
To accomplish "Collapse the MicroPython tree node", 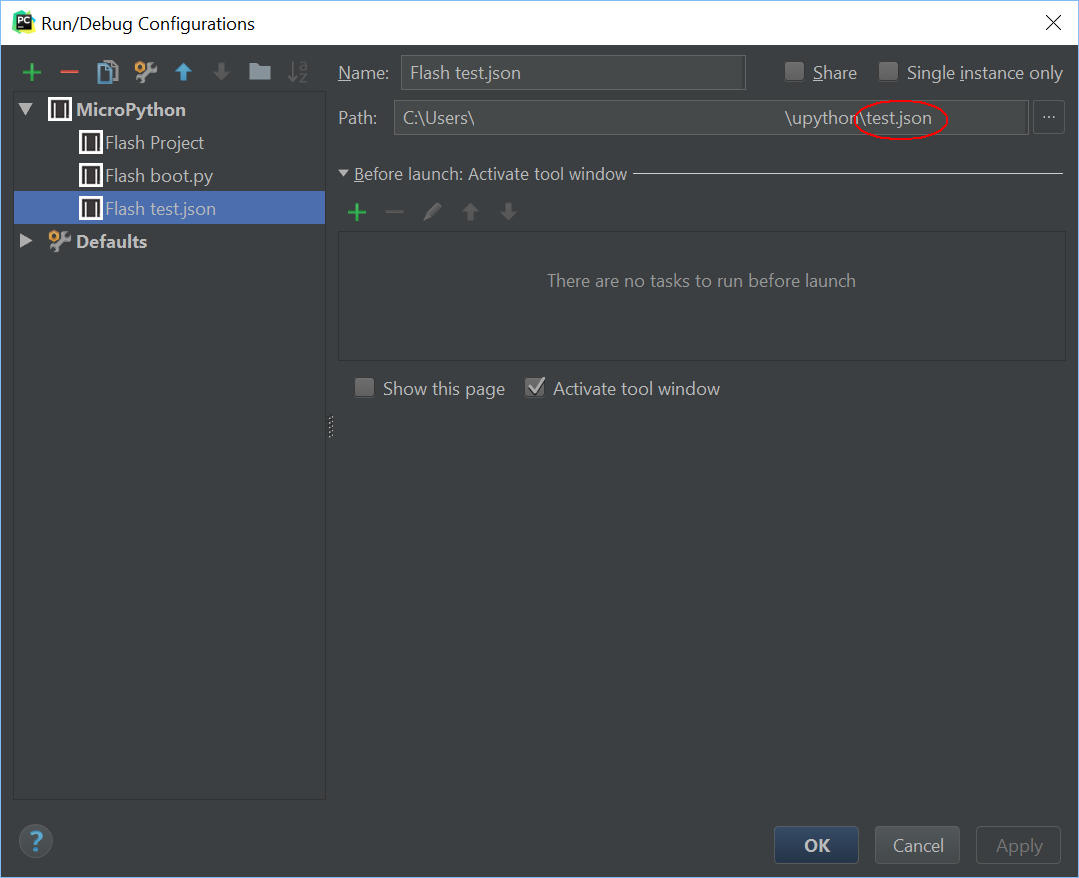I will point(26,109).
